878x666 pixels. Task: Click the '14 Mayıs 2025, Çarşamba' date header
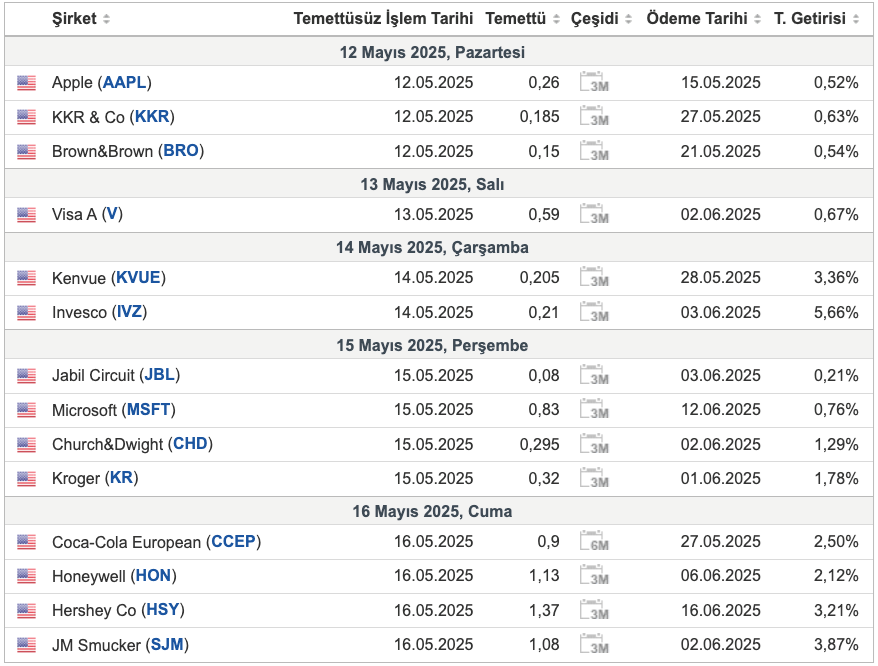(x=432, y=248)
